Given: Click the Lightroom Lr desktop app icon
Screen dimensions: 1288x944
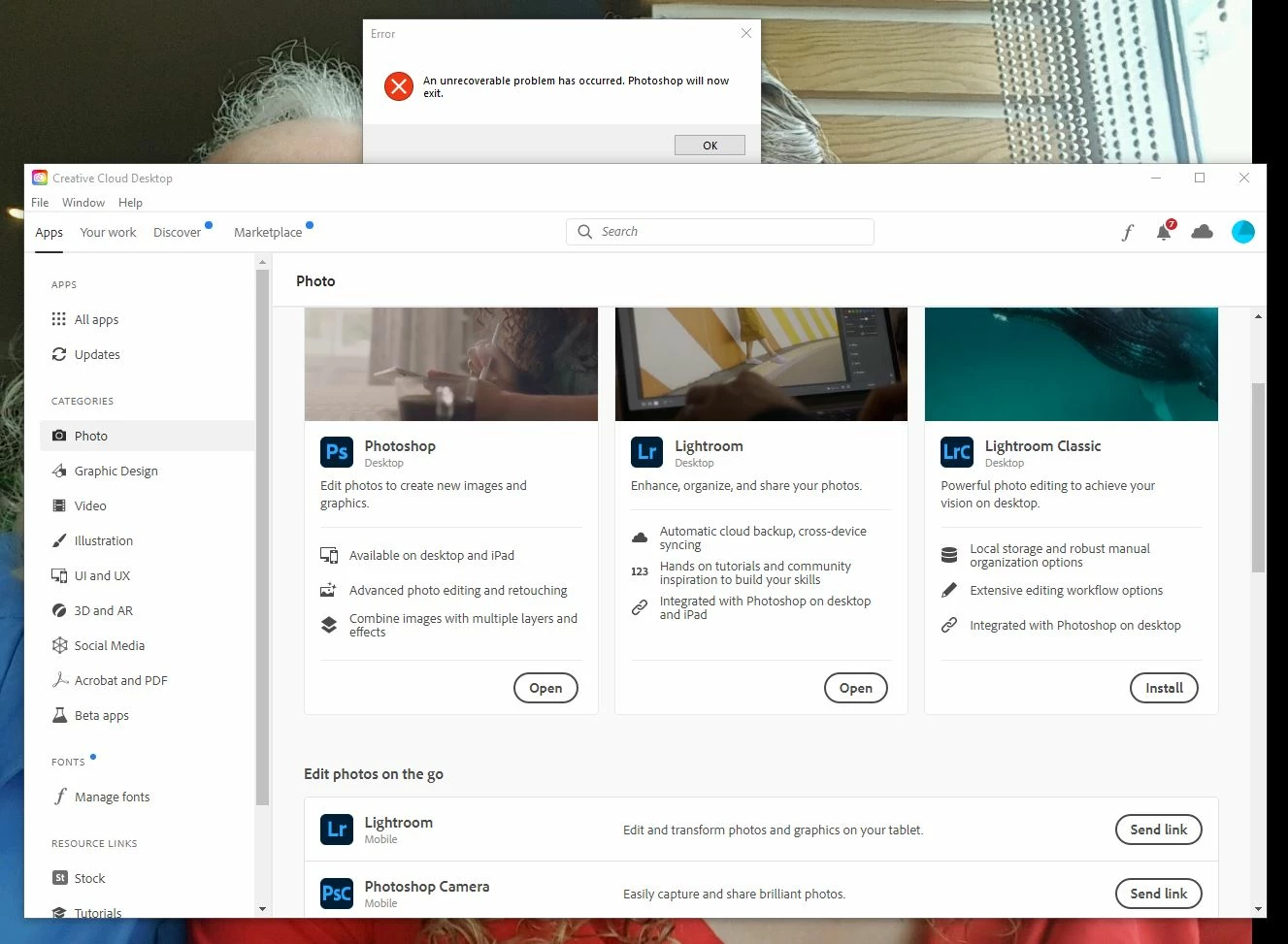Looking at the screenshot, I should point(647,452).
